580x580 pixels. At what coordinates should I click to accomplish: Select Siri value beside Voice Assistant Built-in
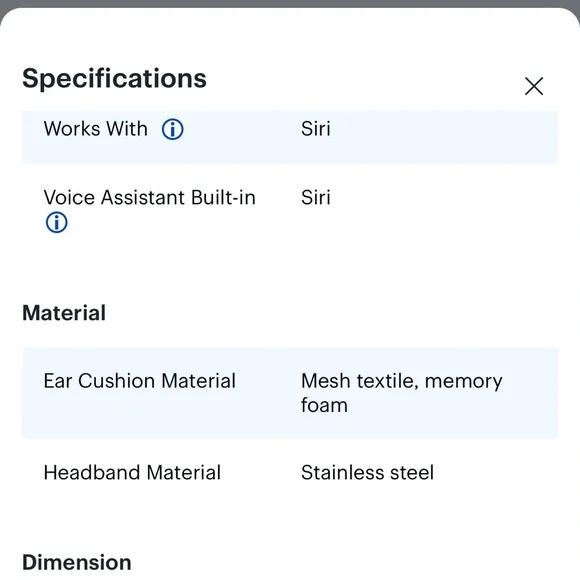(x=316, y=197)
